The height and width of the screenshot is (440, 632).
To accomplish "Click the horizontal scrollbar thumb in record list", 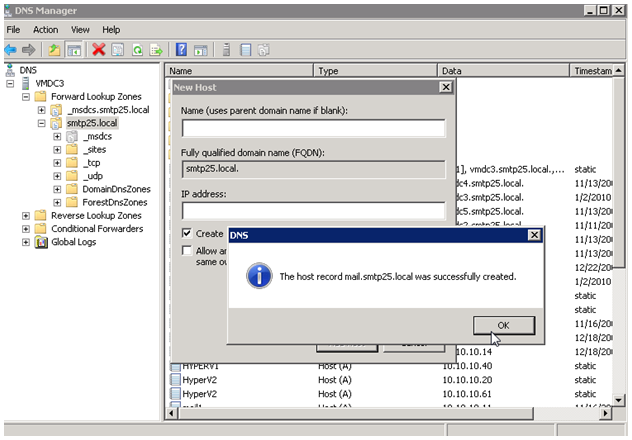I will pos(355,413).
